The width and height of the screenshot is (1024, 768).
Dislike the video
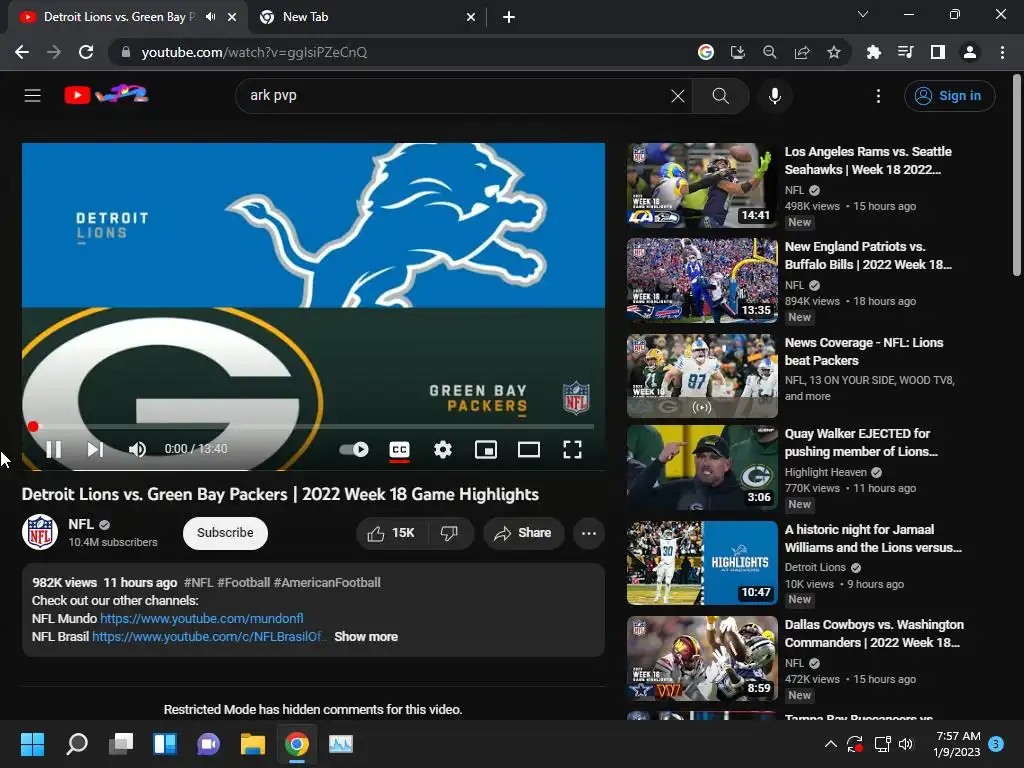[449, 533]
